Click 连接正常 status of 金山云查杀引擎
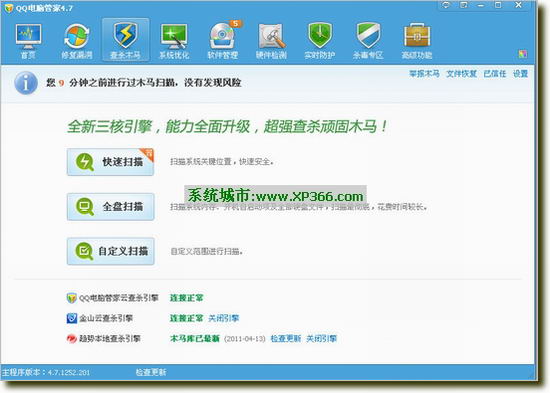The height and width of the screenshot is (393, 550). click(187, 318)
